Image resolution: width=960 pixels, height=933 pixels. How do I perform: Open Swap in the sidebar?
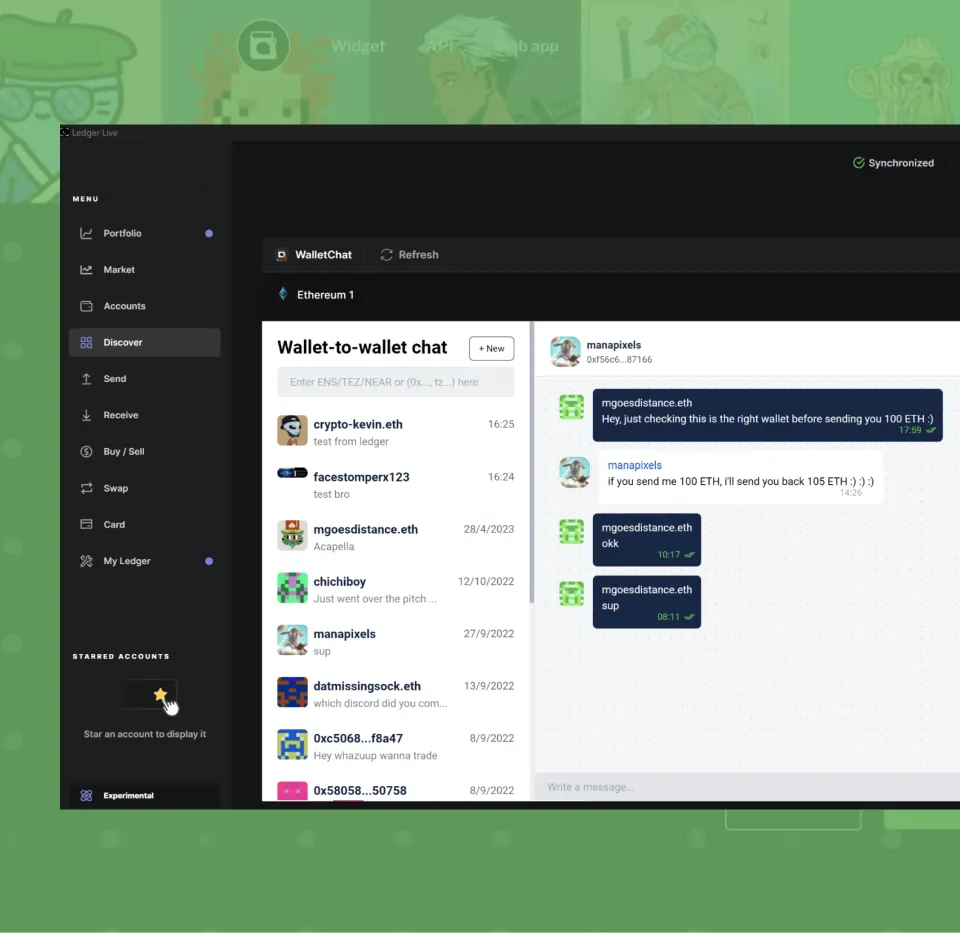[x=144, y=488]
